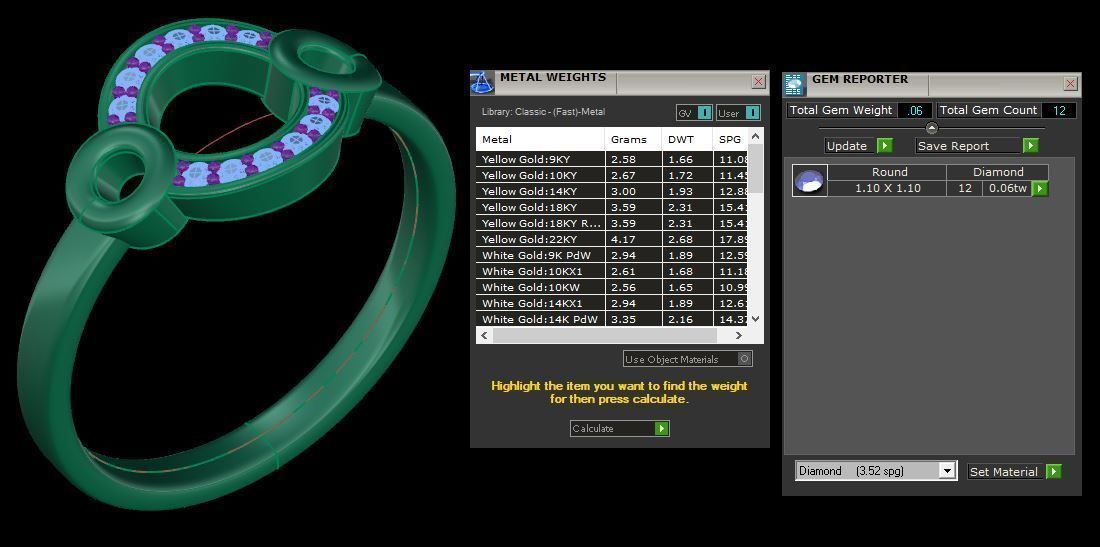Toggle the User library switch
Image resolution: width=1100 pixels, height=547 pixels.
tap(752, 113)
